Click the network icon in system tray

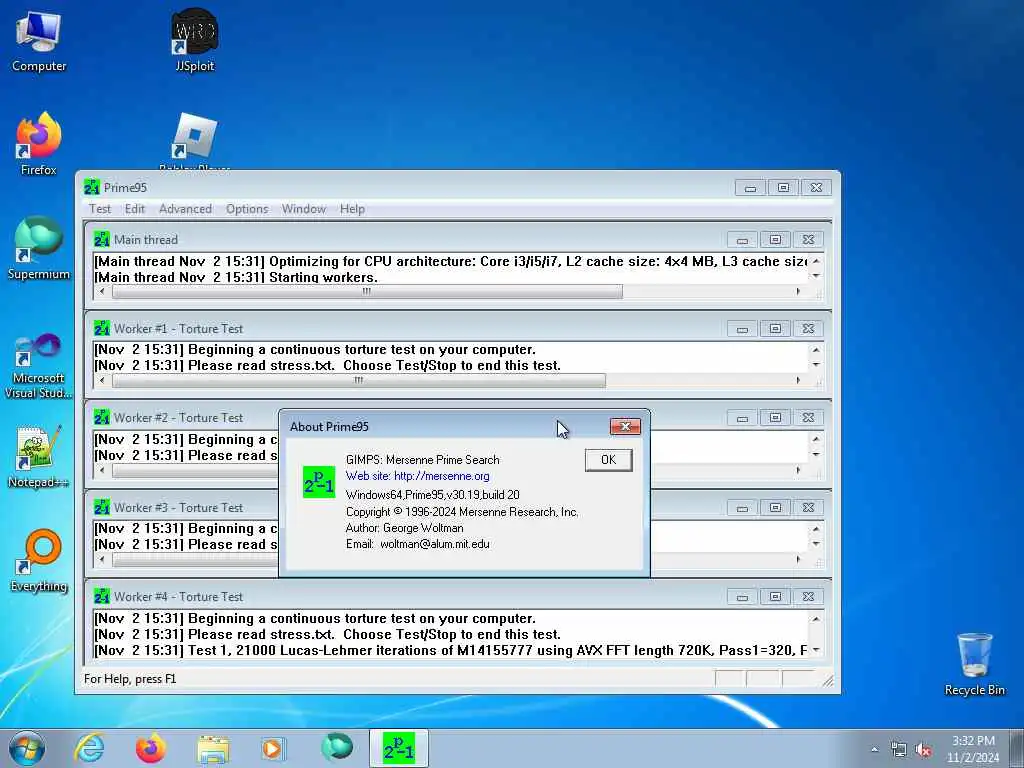pos(899,750)
